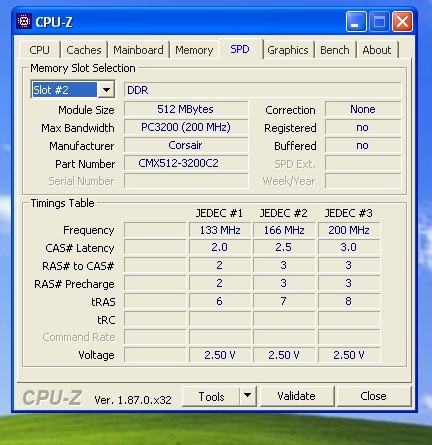Screen dimensions: 432x445
Task: Click the tRAS value 8
Action: coord(349,301)
